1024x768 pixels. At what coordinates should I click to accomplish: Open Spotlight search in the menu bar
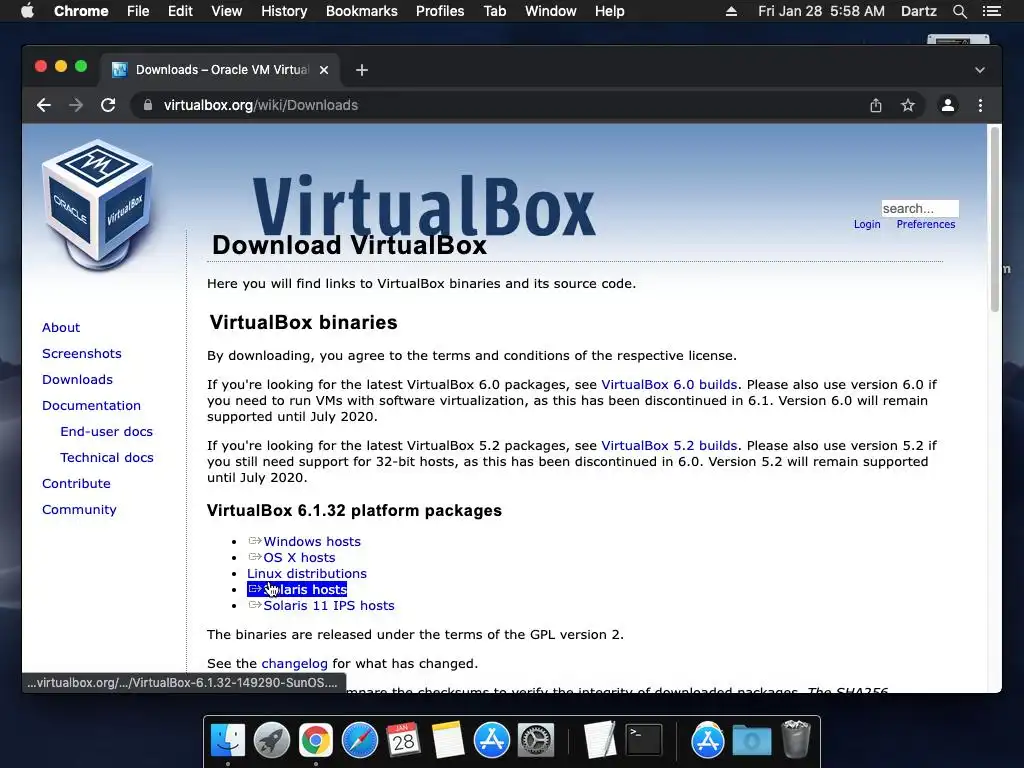tap(959, 11)
